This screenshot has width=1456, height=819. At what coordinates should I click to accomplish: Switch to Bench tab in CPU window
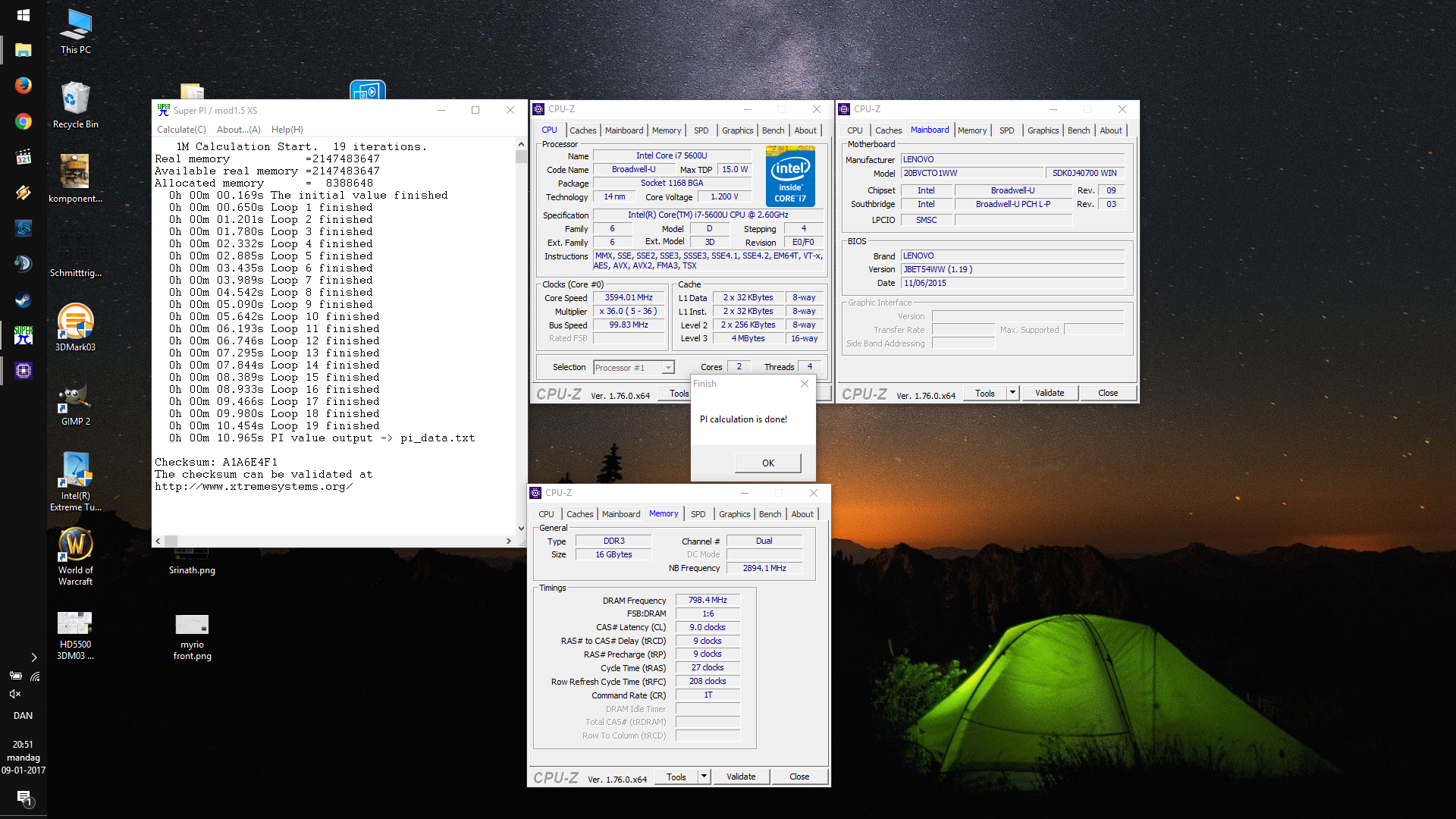pos(773,130)
